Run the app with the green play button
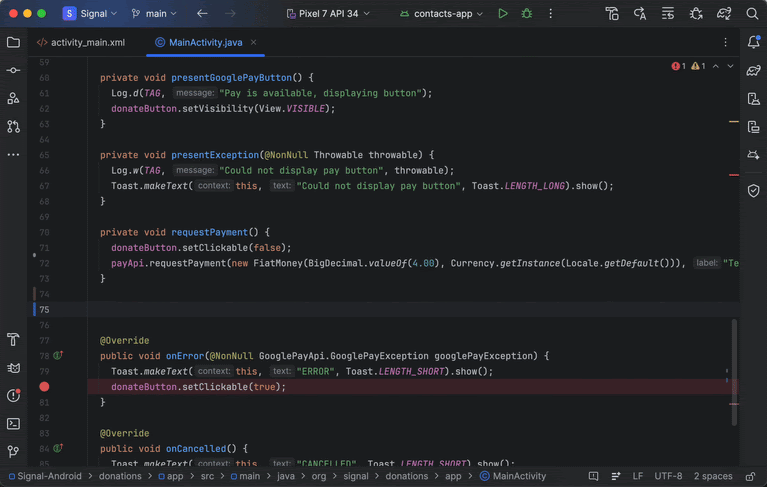 pos(503,14)
